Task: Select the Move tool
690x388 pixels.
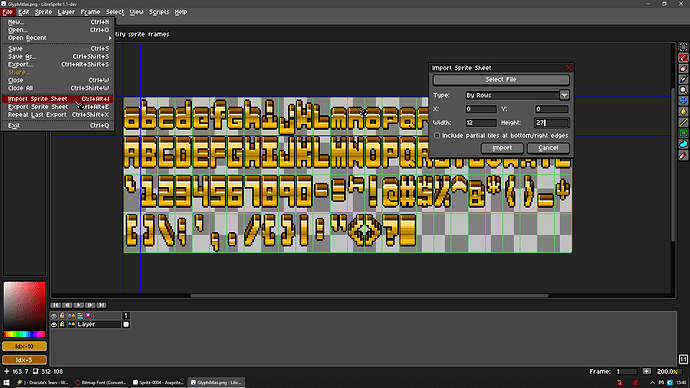Action: (x=683, y=101)
